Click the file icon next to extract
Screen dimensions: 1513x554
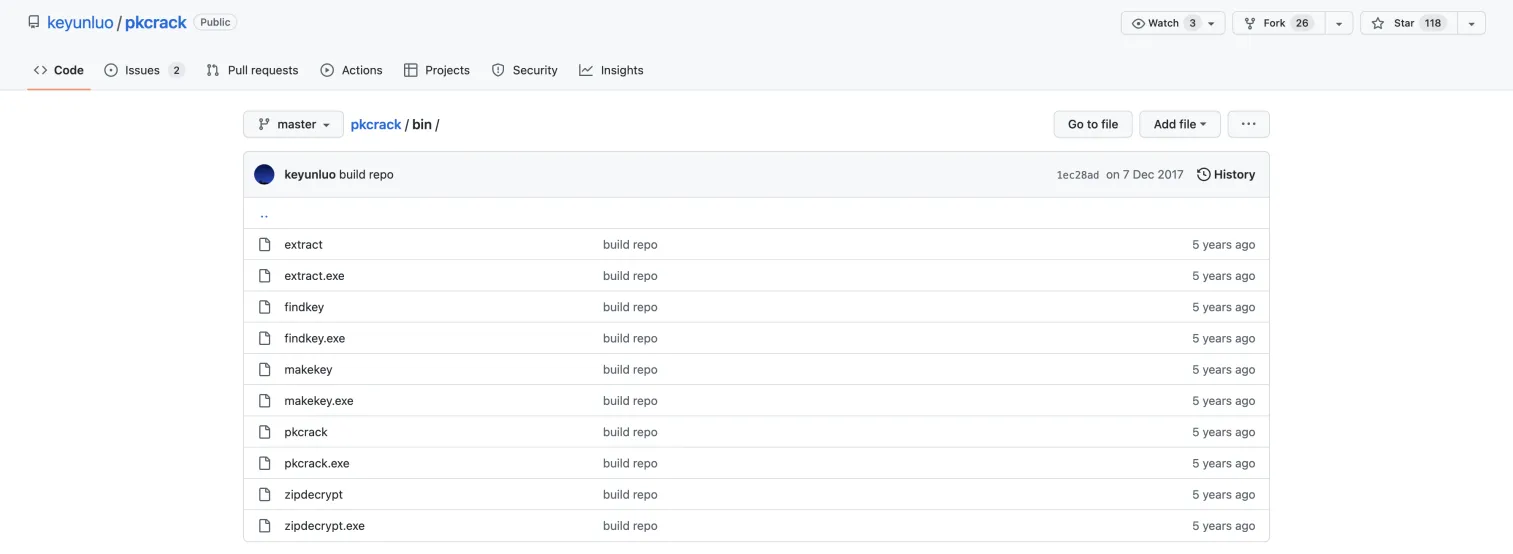[x=264, y=244]
